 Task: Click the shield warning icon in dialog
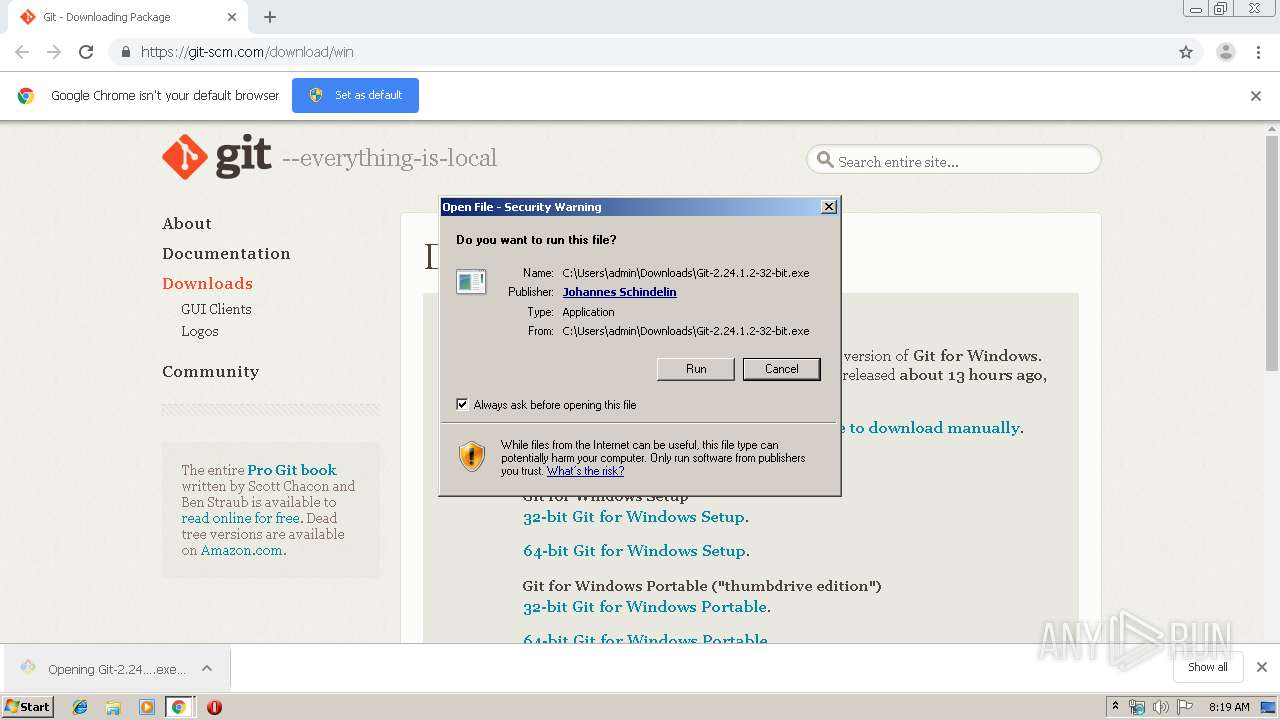click(x=472, y=456)
